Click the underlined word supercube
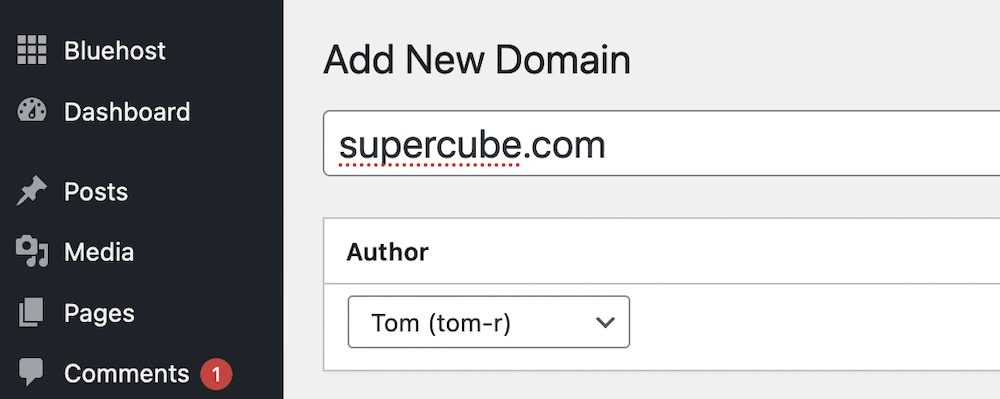This screenshot has height=399, width=1000. pyautogui.click(x=430, y=147)
